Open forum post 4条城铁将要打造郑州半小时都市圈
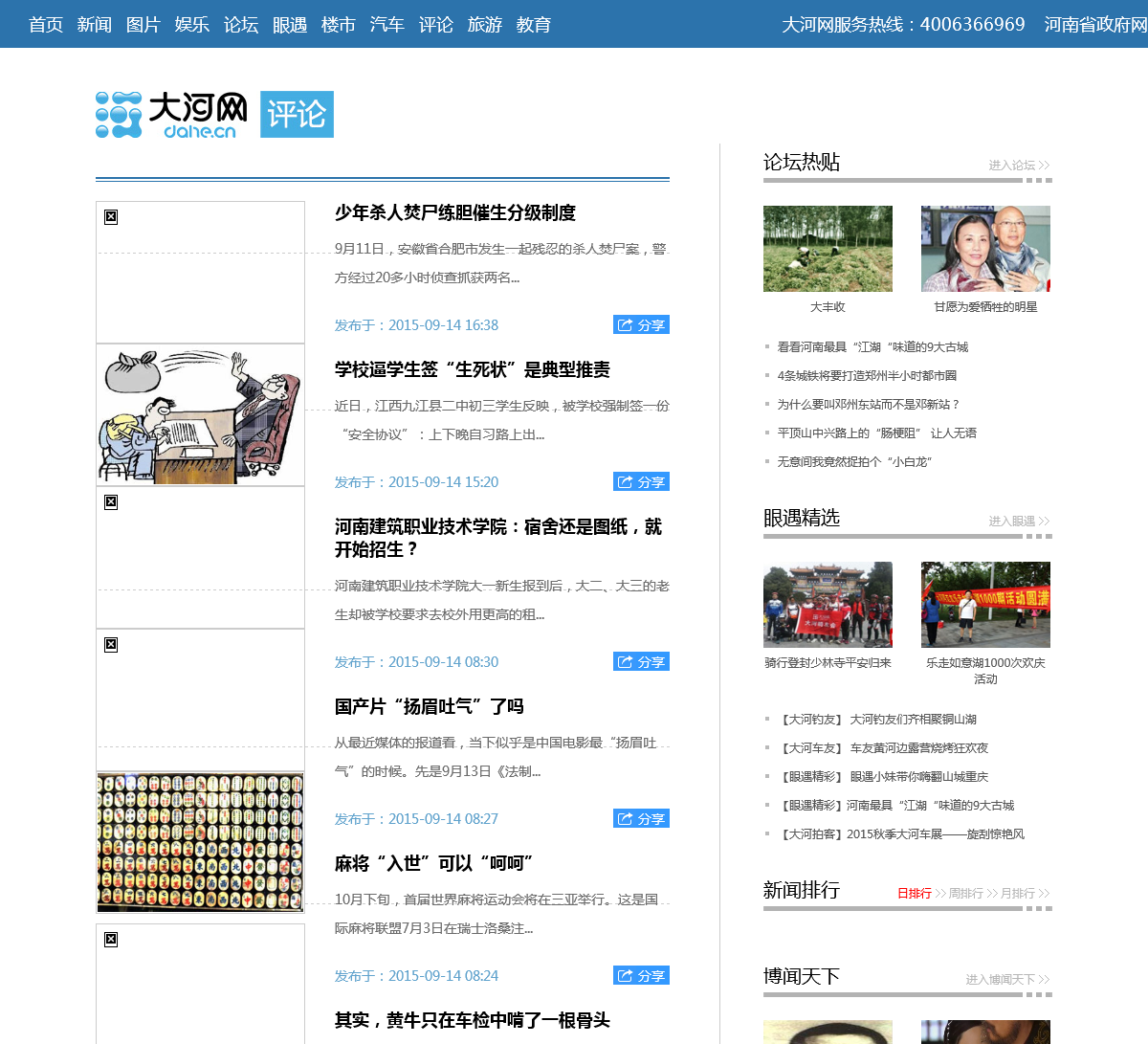Screen dimensions: 1148x1044 (x=867, y=376)
